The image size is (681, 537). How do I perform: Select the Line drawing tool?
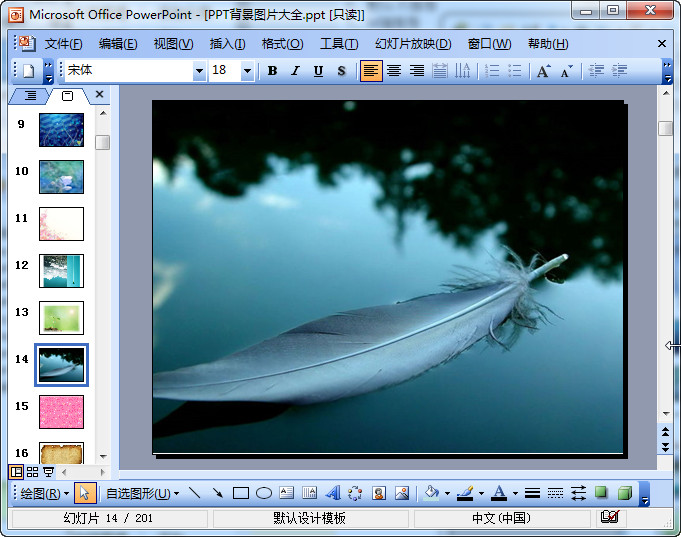[x=194, y=493]
